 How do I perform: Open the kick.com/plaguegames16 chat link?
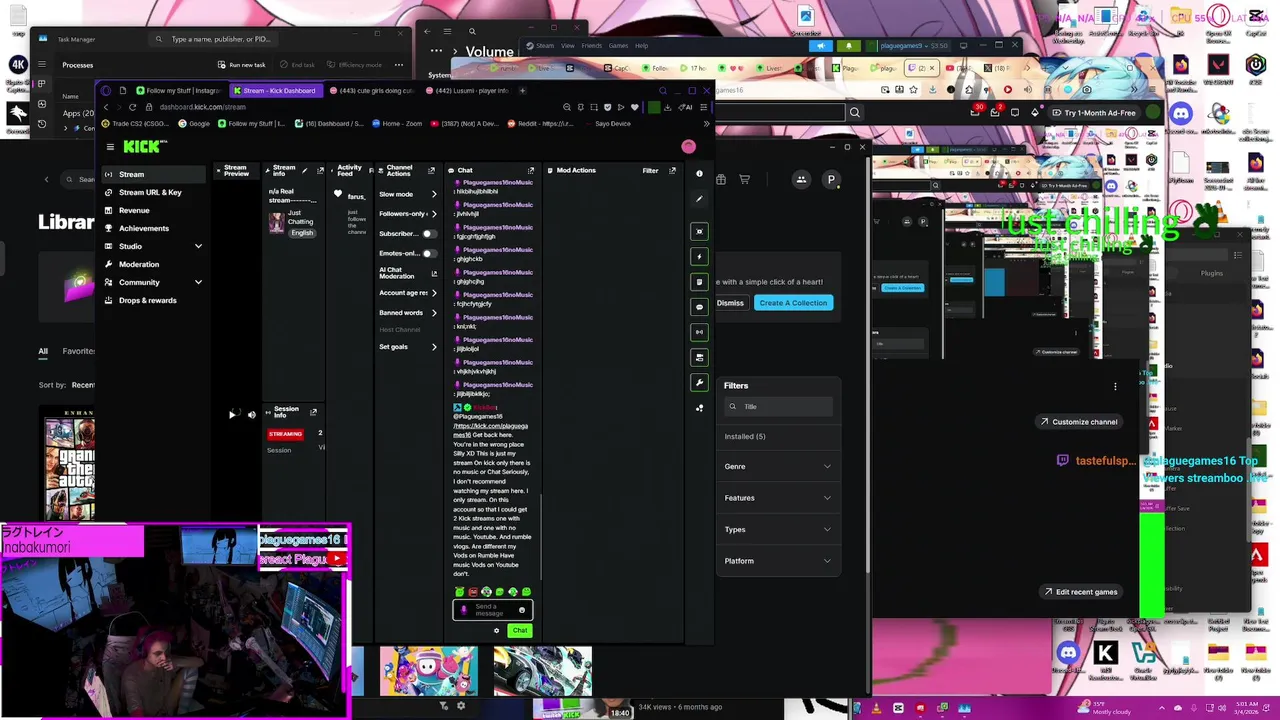[x=490, y=430]
